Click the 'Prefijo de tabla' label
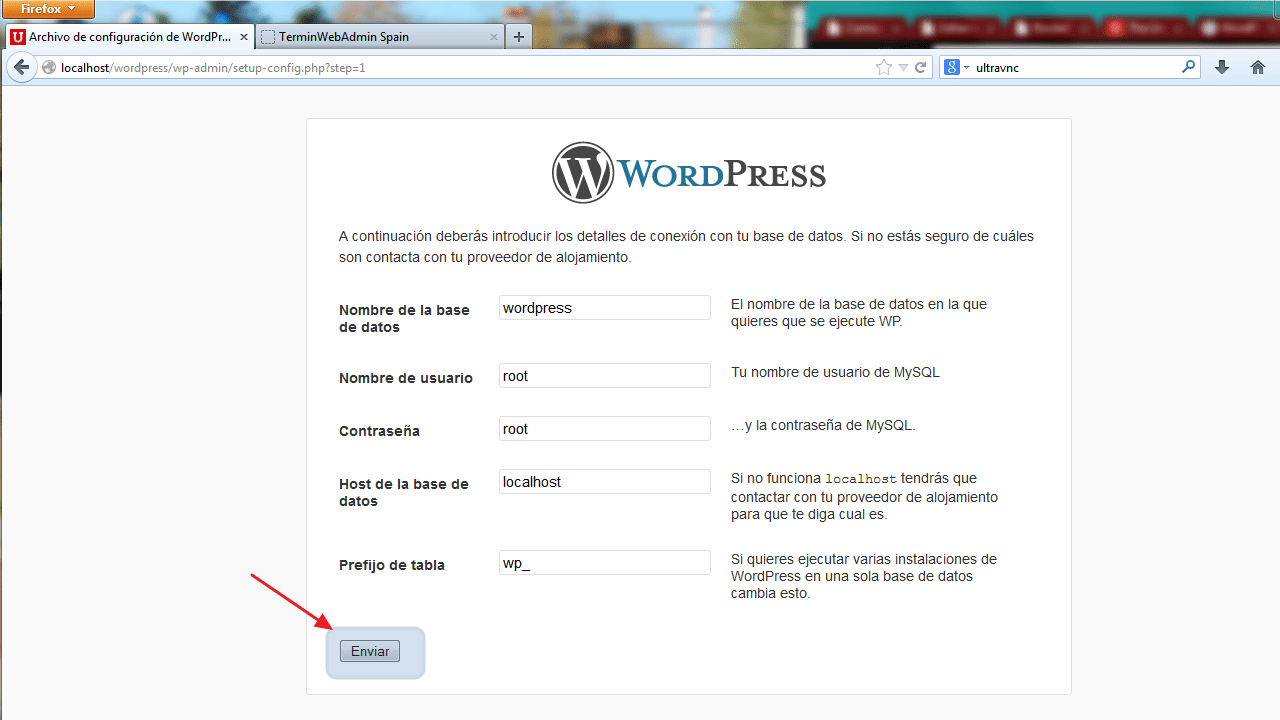Screen dimensions: 1280x720 (392, 565)
